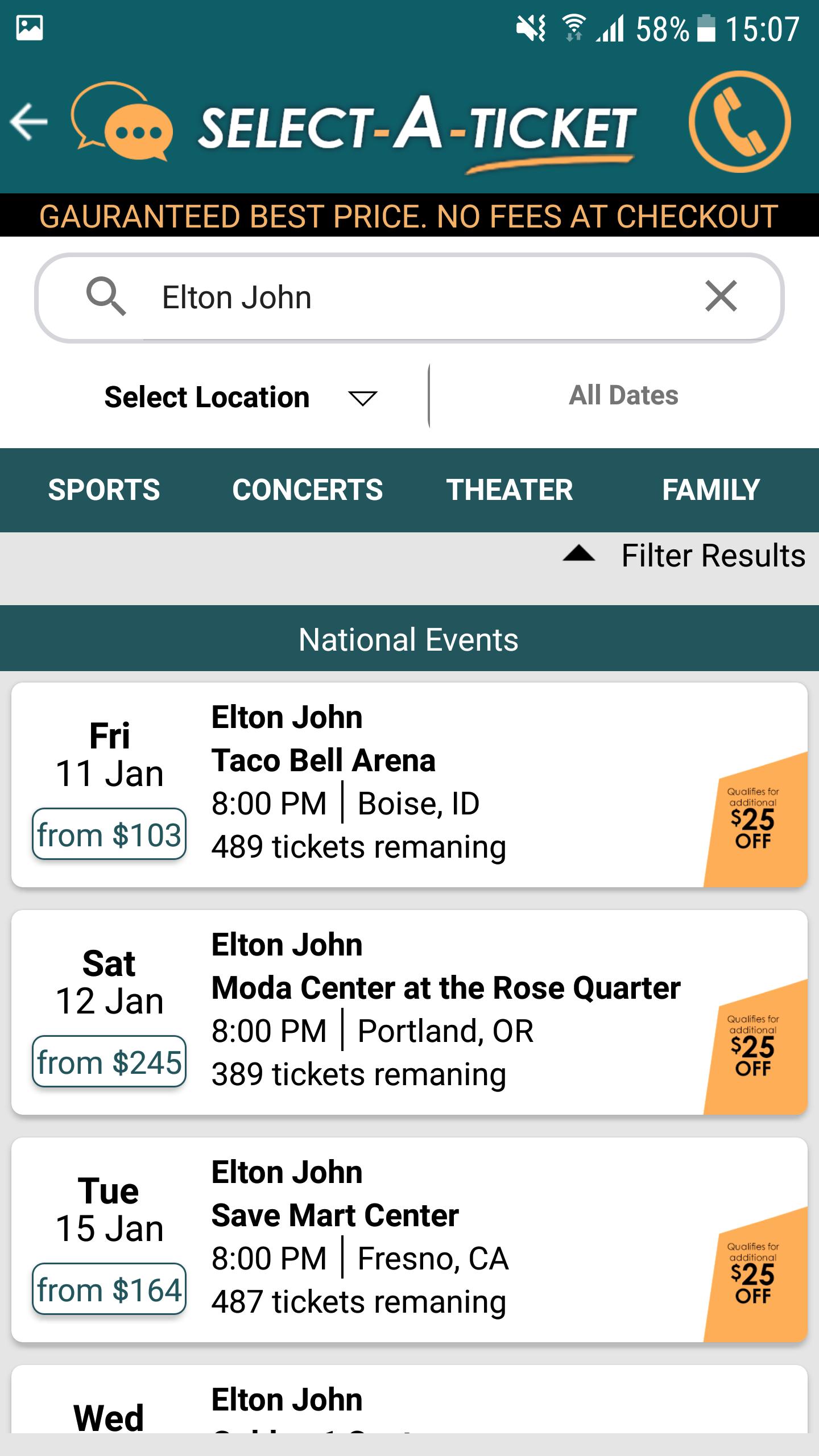Tap the from $103 price button
Screen dimensions: 819x1456
pos(109,834)
